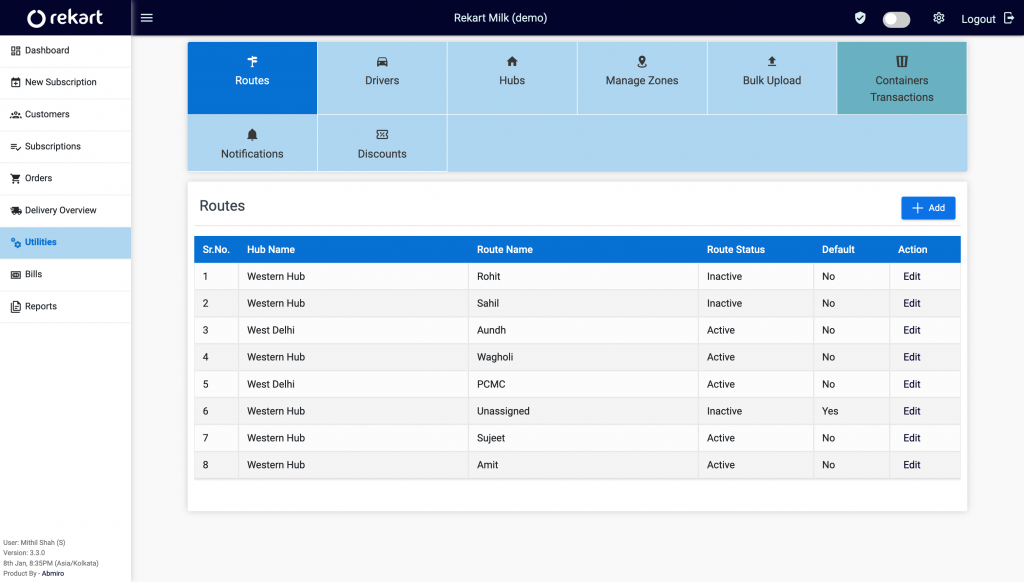Toggle the switch in the top bar
Viewport: 1024px width, 582px height.
(896, 20)
